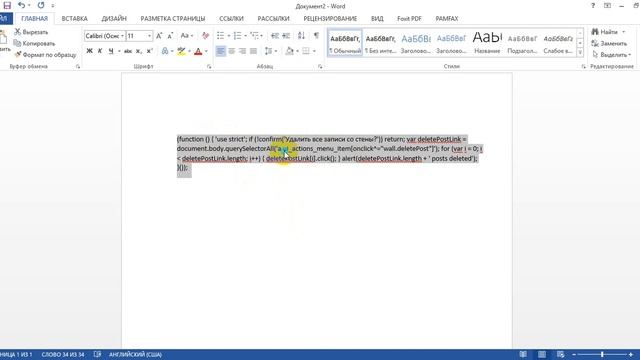Select the Без интервала style
This screenshot has height=360, width=640.
point(380,42)
